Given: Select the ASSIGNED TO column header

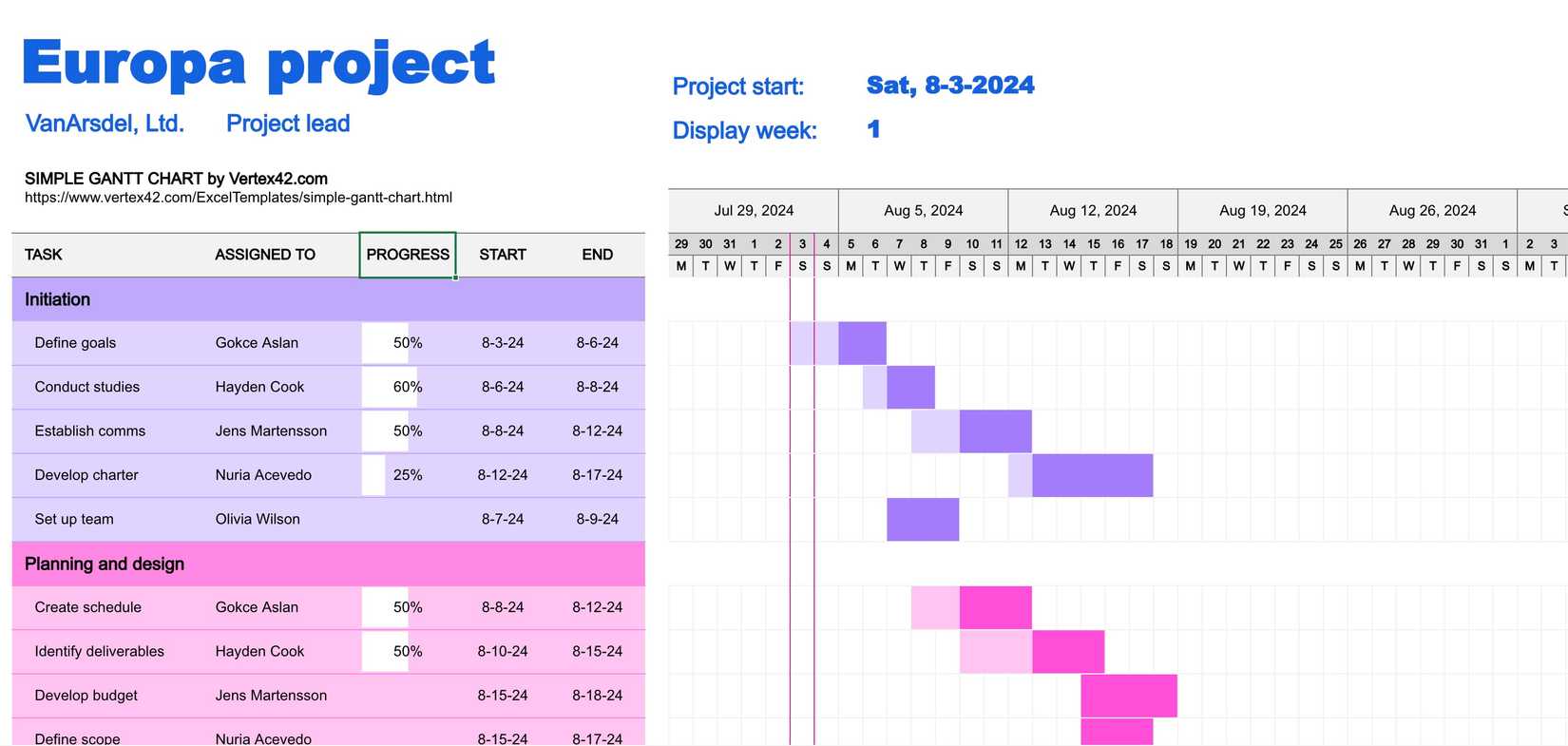Looking at the screenshot, I should 265,255.
